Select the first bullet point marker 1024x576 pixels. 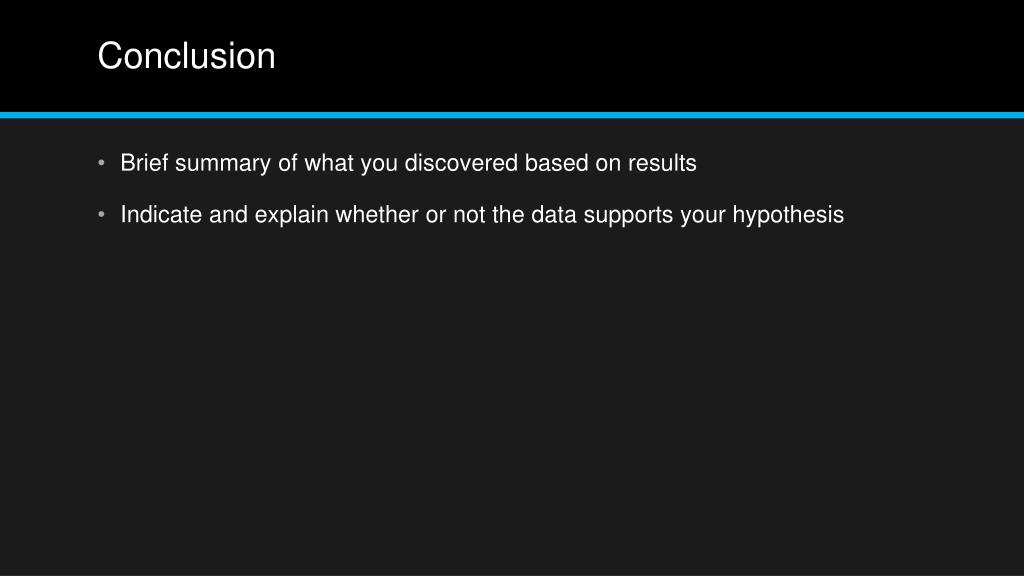(101, 162)
